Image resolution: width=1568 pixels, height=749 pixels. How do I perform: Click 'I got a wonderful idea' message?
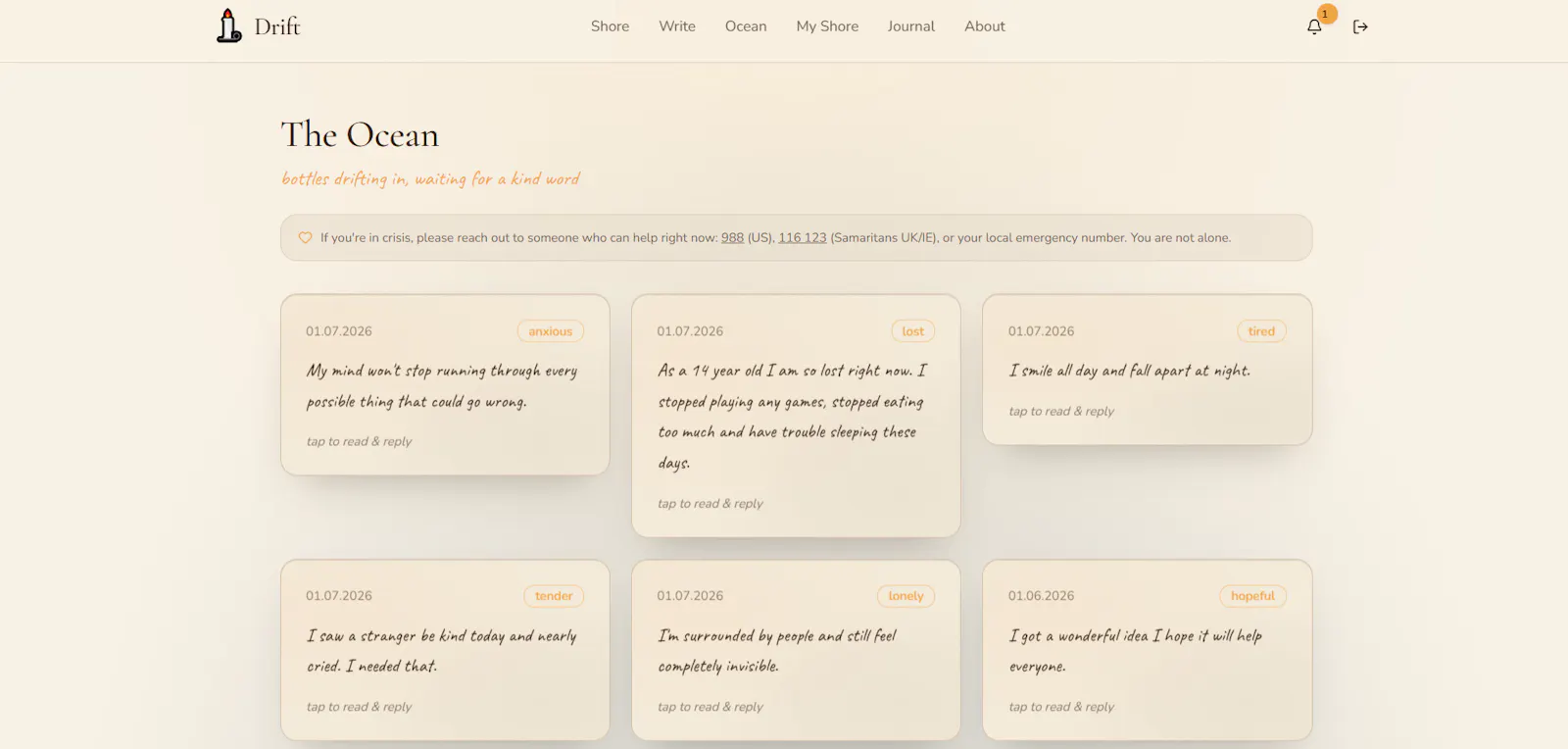pos(1136,651)
